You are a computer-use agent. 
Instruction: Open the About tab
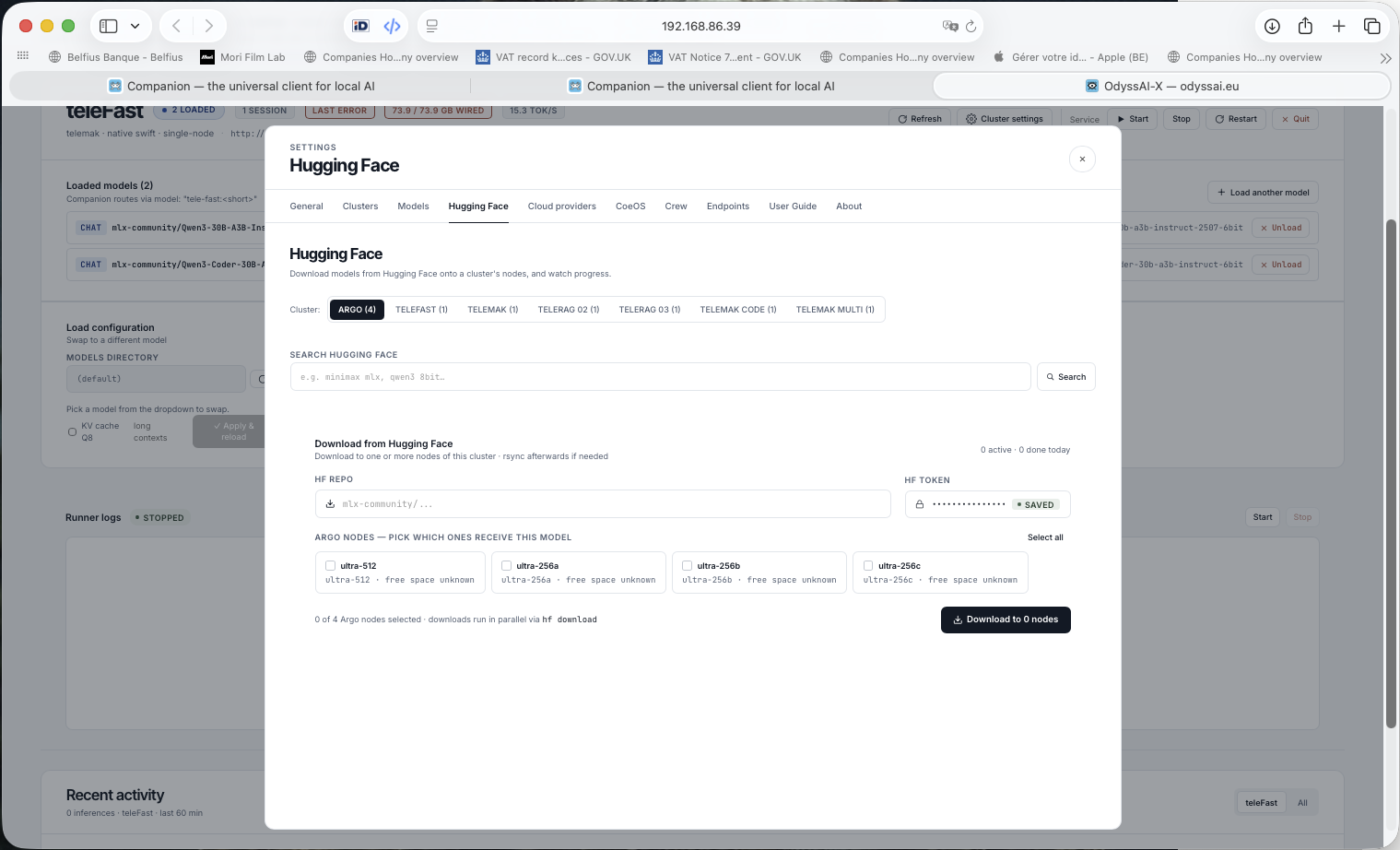click(849, 207)
